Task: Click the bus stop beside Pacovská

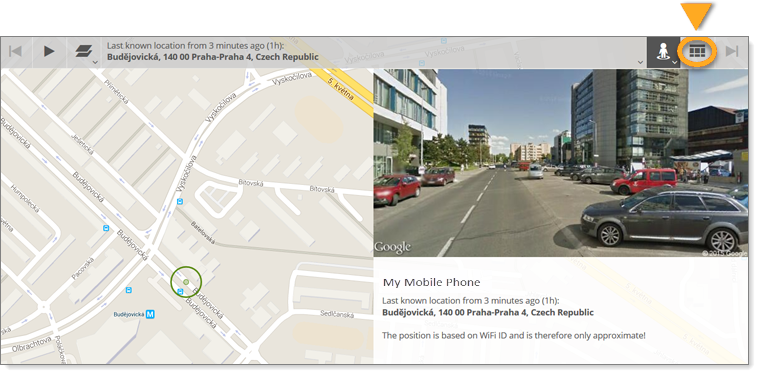Action: click(x=128, y=290)
